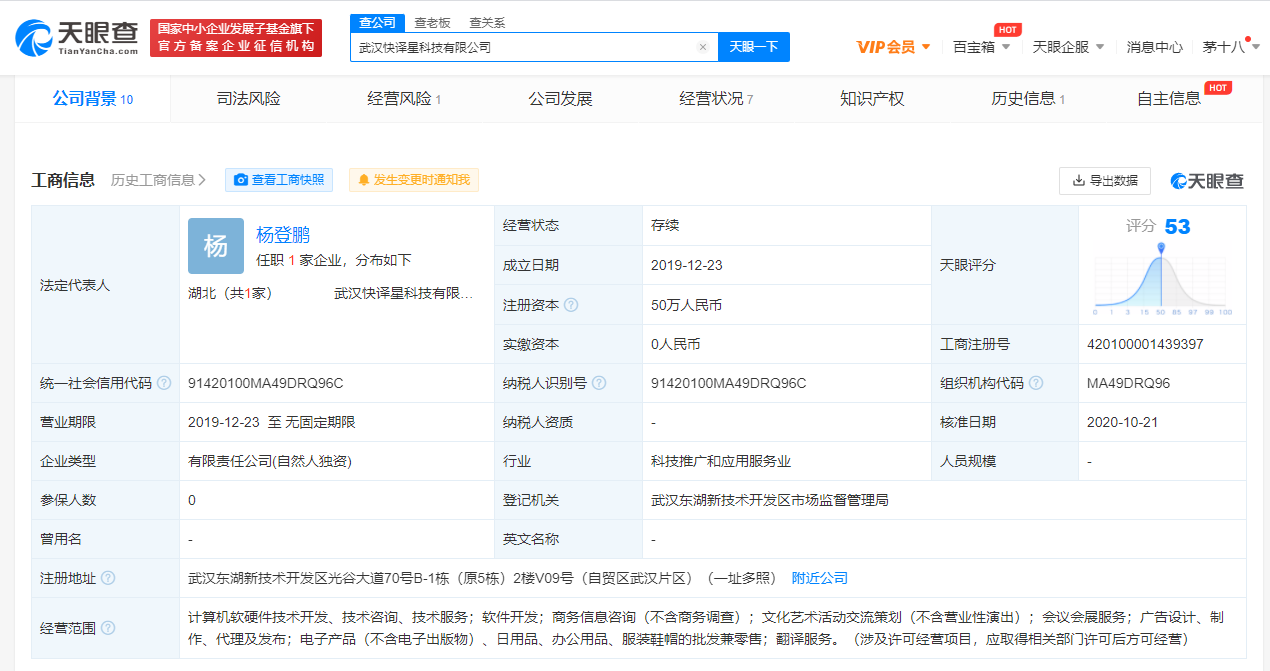Open help icon next to 经营范围
Viewport: 1270px width, 671px height.
(108, 628)
